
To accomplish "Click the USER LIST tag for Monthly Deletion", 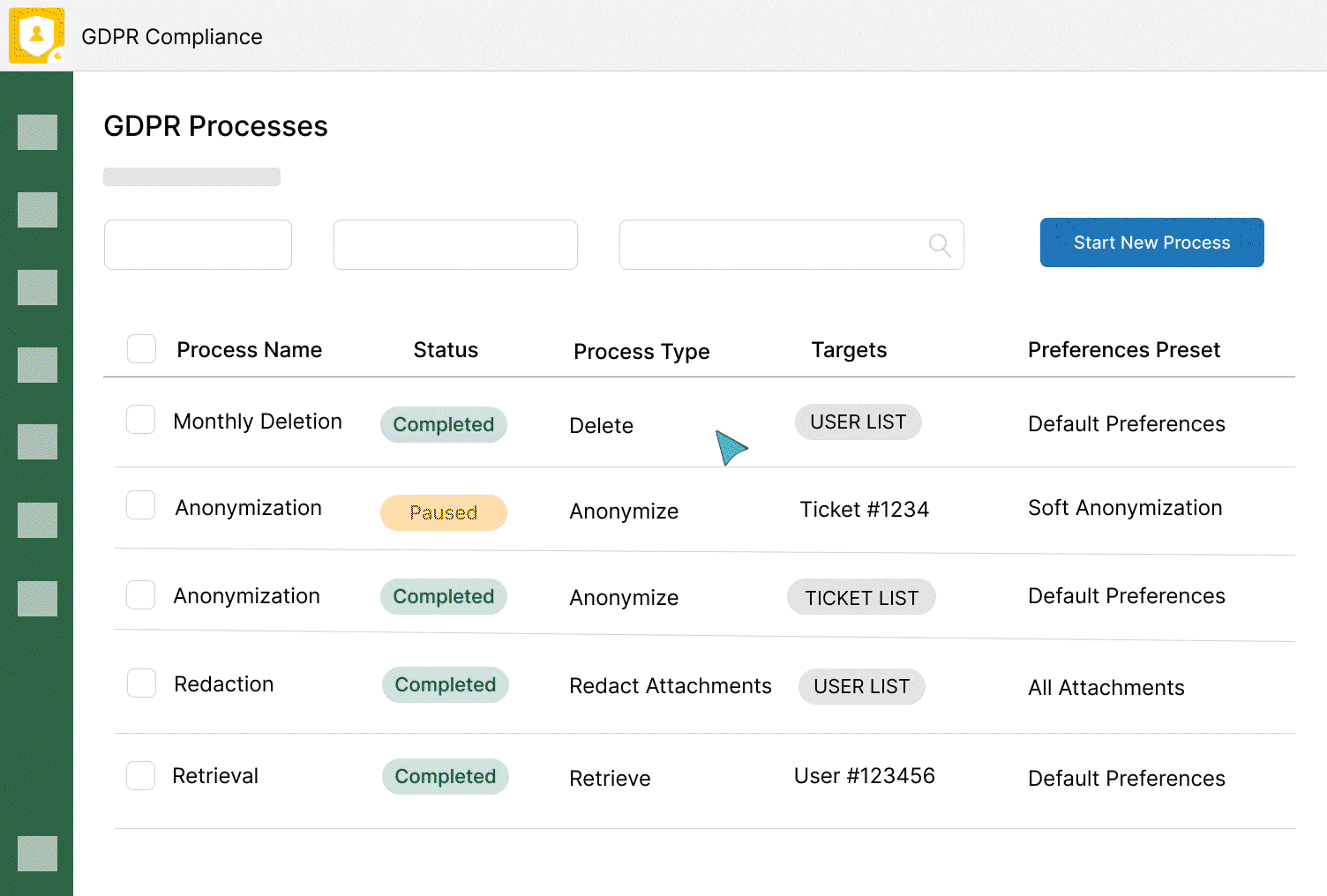I will point(858,422).
